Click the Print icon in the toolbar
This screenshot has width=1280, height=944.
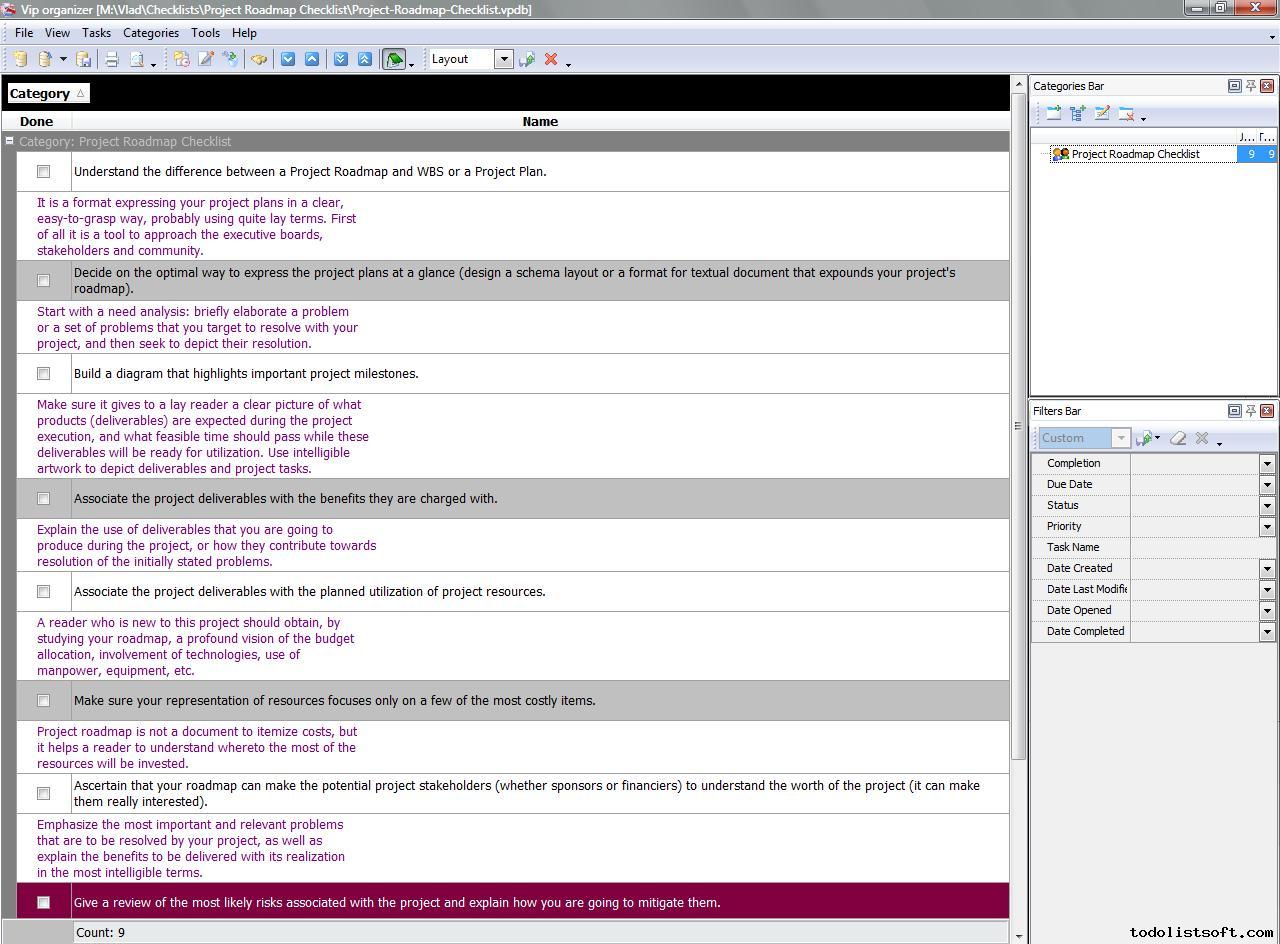coord(112,60)
